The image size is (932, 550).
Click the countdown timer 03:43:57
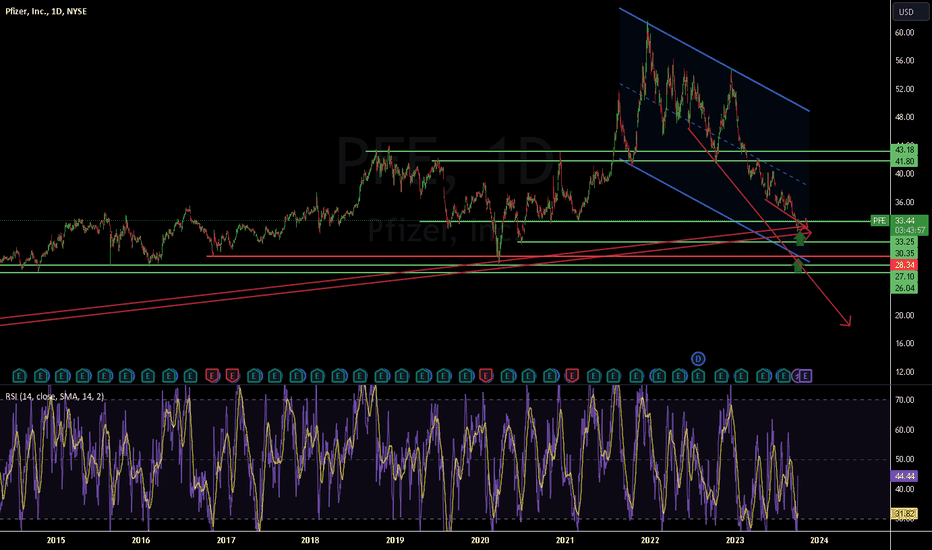pos(908,230)
